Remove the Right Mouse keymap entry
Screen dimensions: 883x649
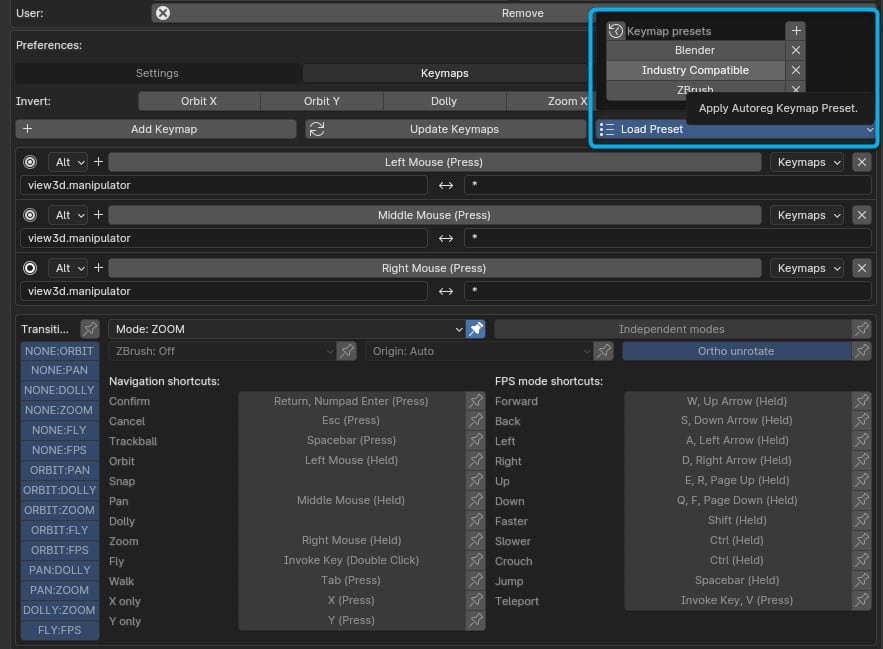pyautogui.click(x=862, y=268)
